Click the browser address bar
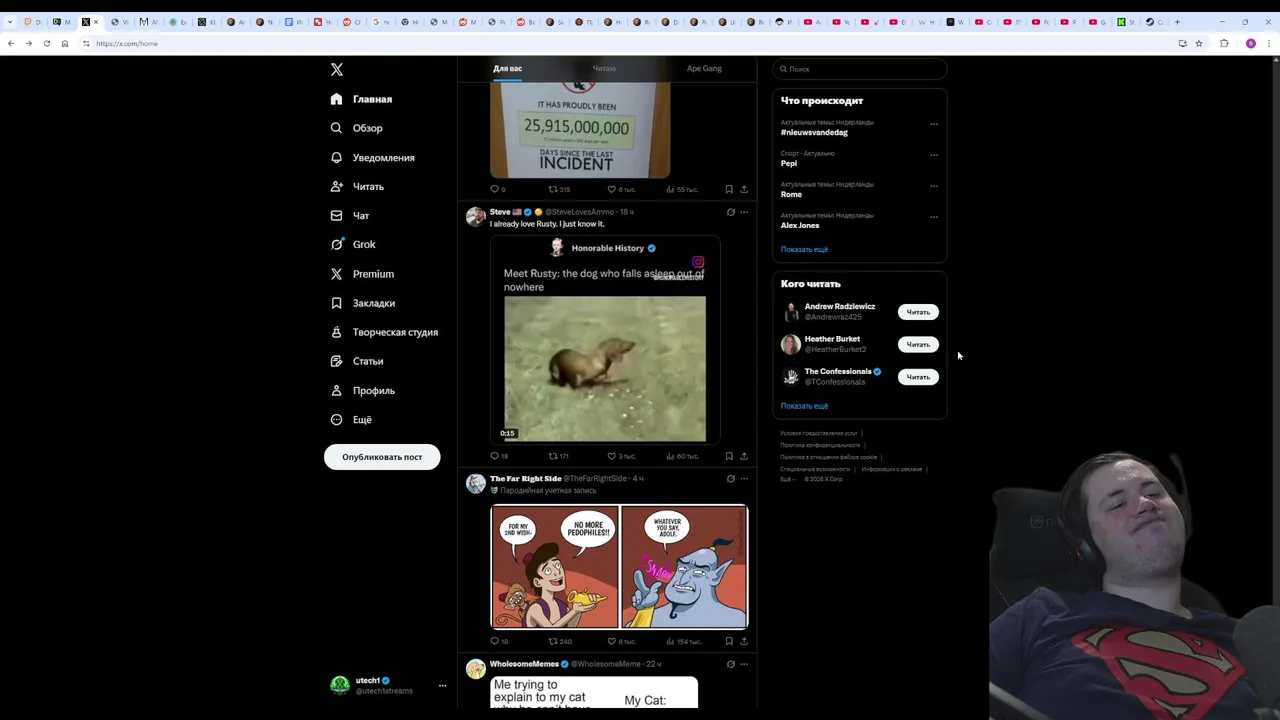This screenshot has width=1280, height=720. (x=630, y=43)
